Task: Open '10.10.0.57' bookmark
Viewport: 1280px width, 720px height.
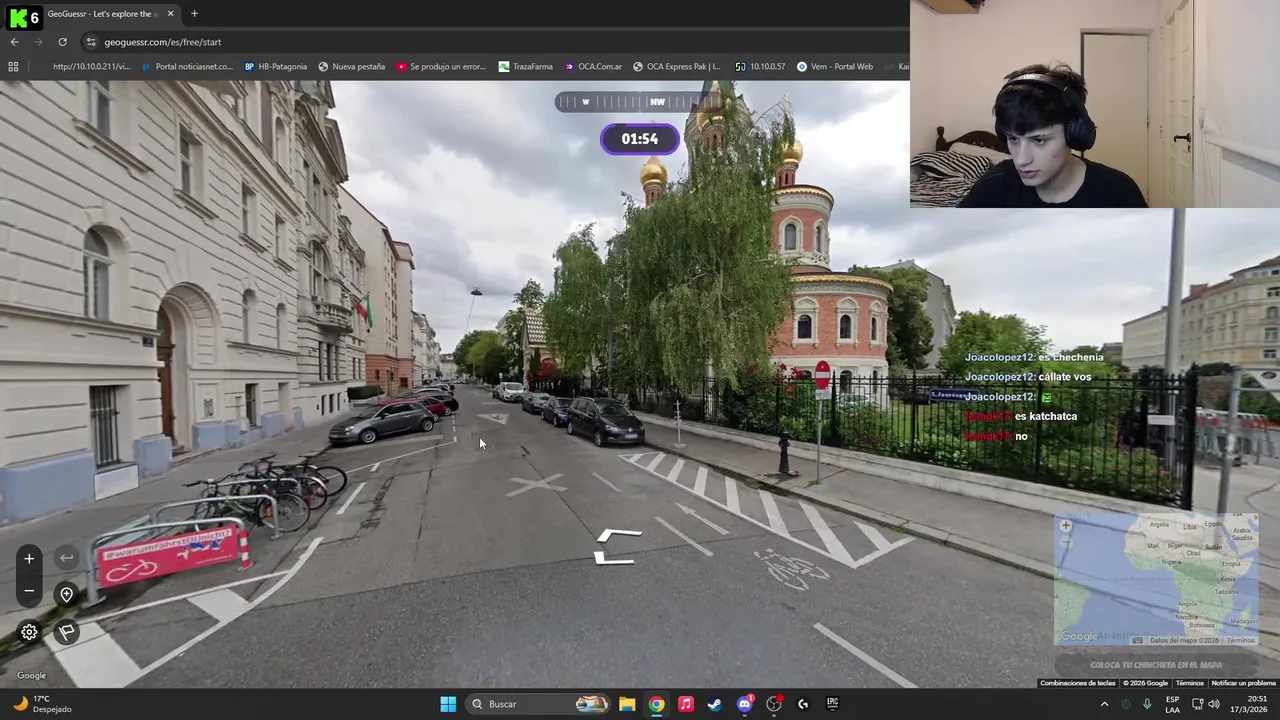Action: pos(760,67)
